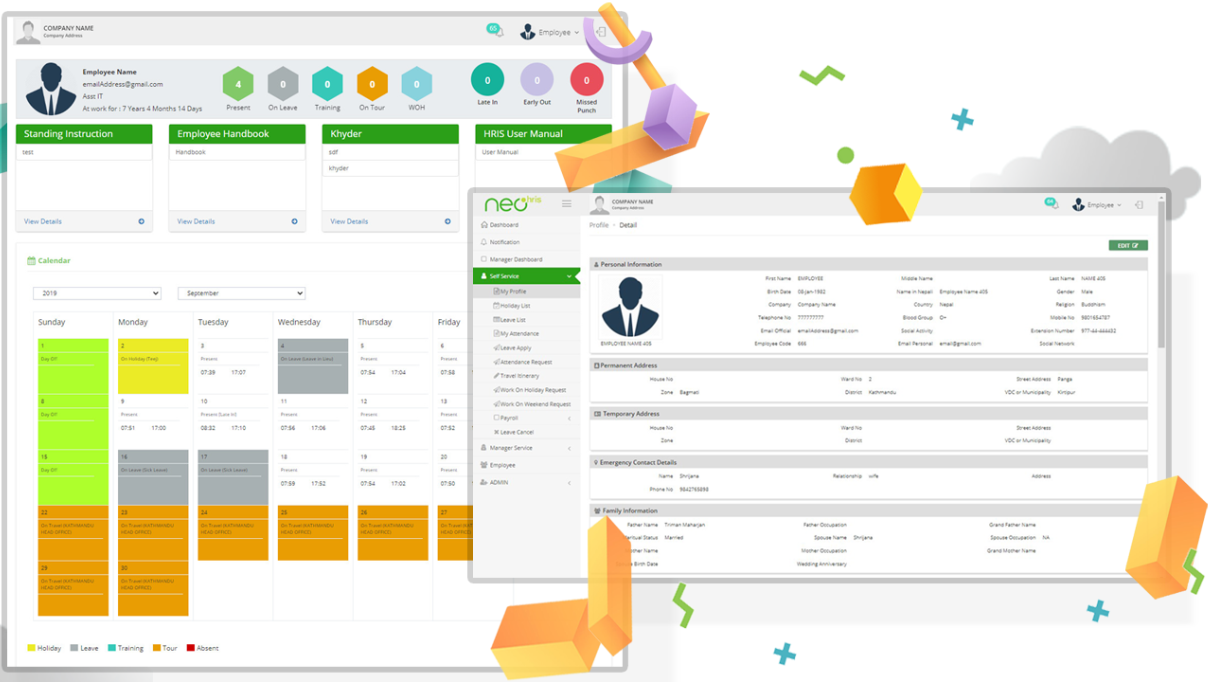Open Holiday List in Self Service
Screen dimensions: 1230x682
[515, 306]
